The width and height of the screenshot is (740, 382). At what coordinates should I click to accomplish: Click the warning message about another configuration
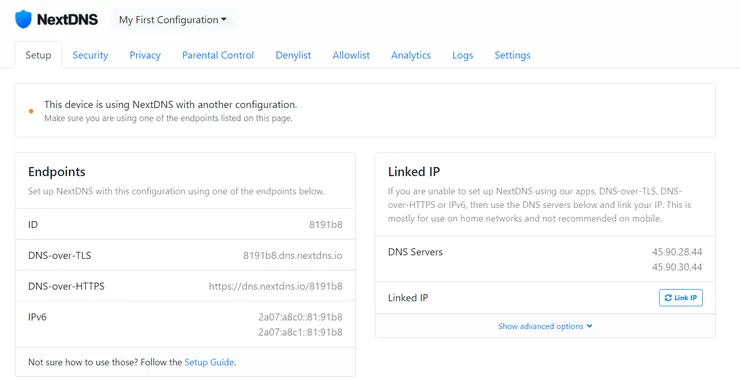coord(171,105)
